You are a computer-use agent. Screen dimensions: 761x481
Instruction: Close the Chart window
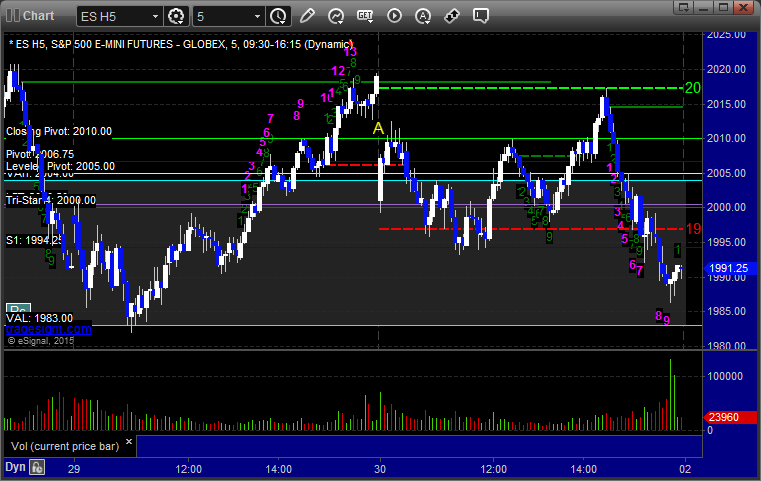click(744, 7)
